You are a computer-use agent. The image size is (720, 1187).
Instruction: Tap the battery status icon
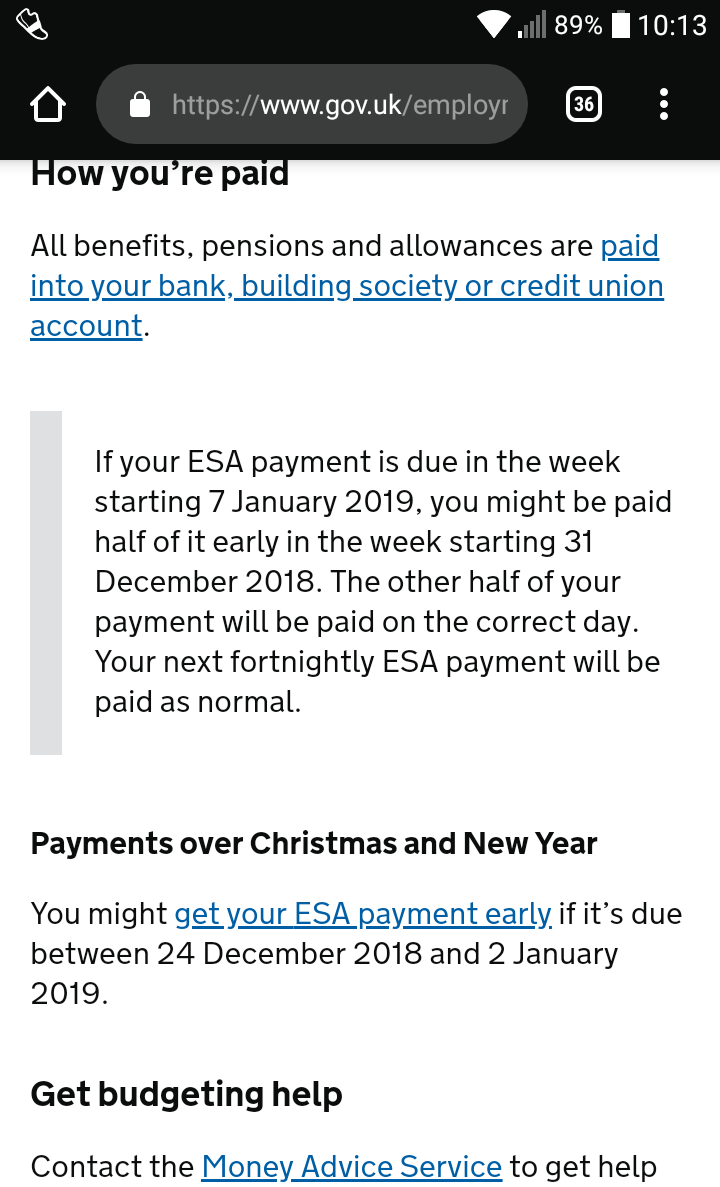coord(621,24)
